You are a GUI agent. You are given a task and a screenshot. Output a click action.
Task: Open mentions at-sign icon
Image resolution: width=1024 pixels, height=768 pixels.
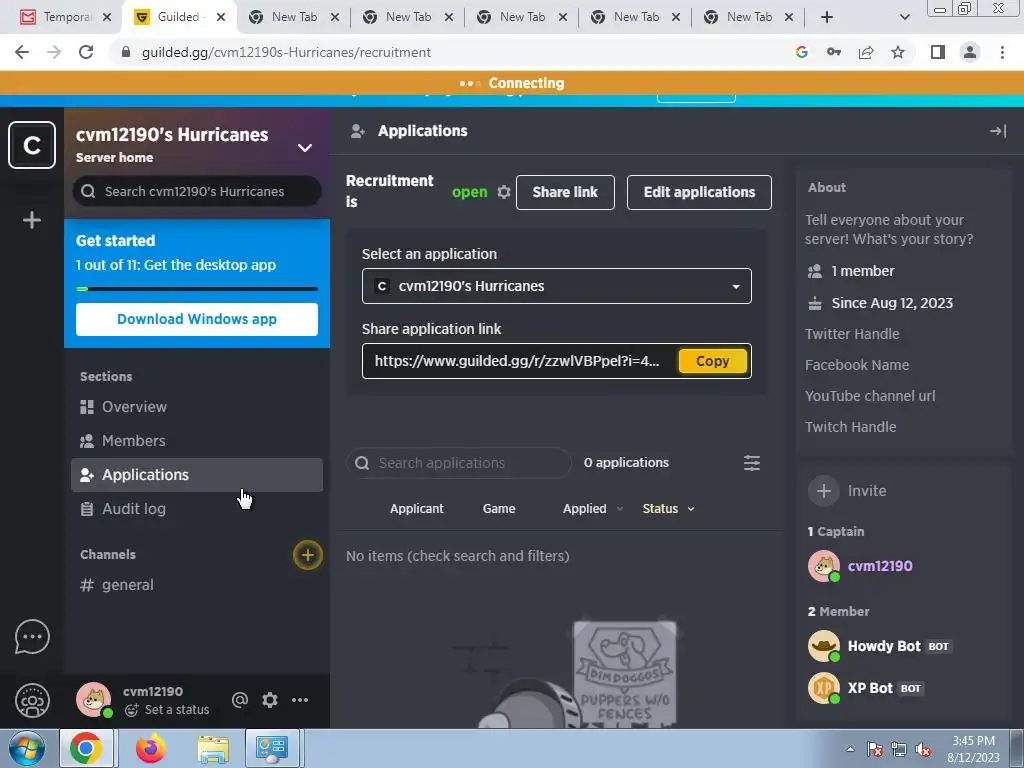[x=240, y=700]
